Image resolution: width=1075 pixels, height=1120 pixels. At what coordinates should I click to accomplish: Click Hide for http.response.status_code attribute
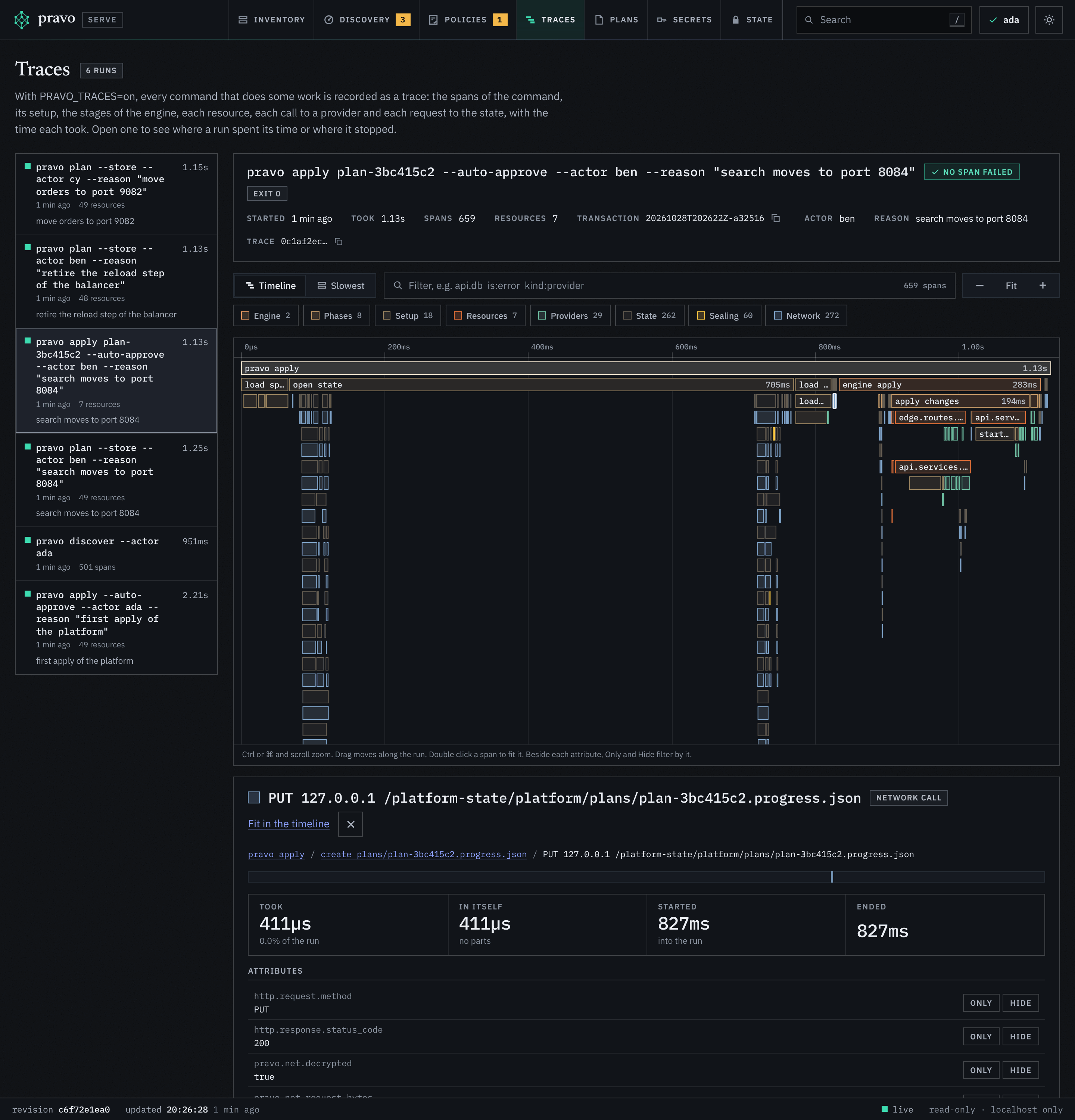point(1020,1037)
